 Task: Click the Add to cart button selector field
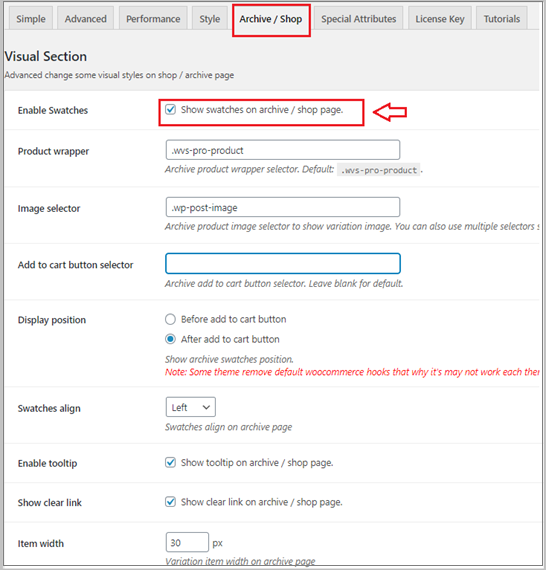coord(283,264)
